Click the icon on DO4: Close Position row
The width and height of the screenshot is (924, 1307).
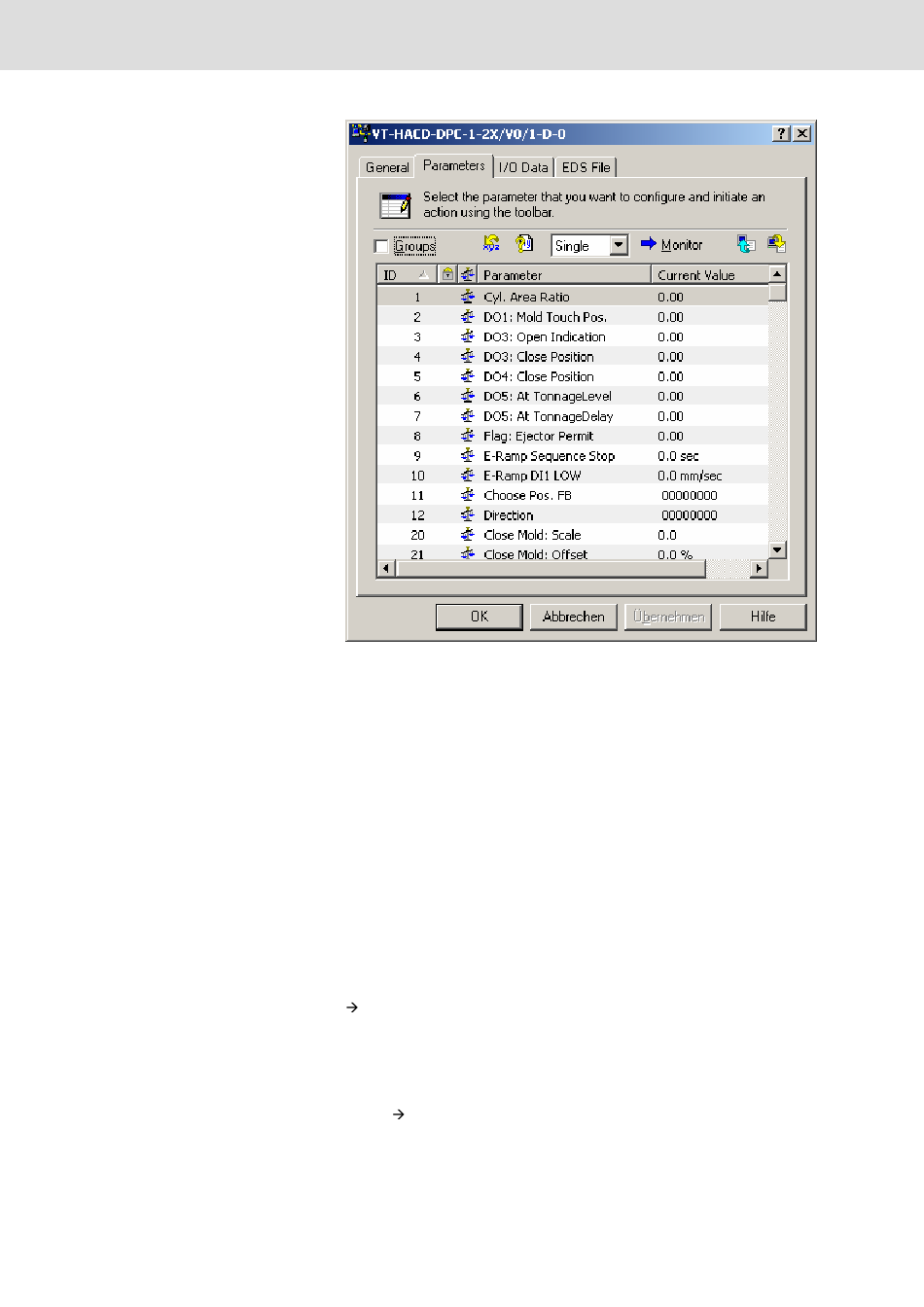(x=468, y=376)
